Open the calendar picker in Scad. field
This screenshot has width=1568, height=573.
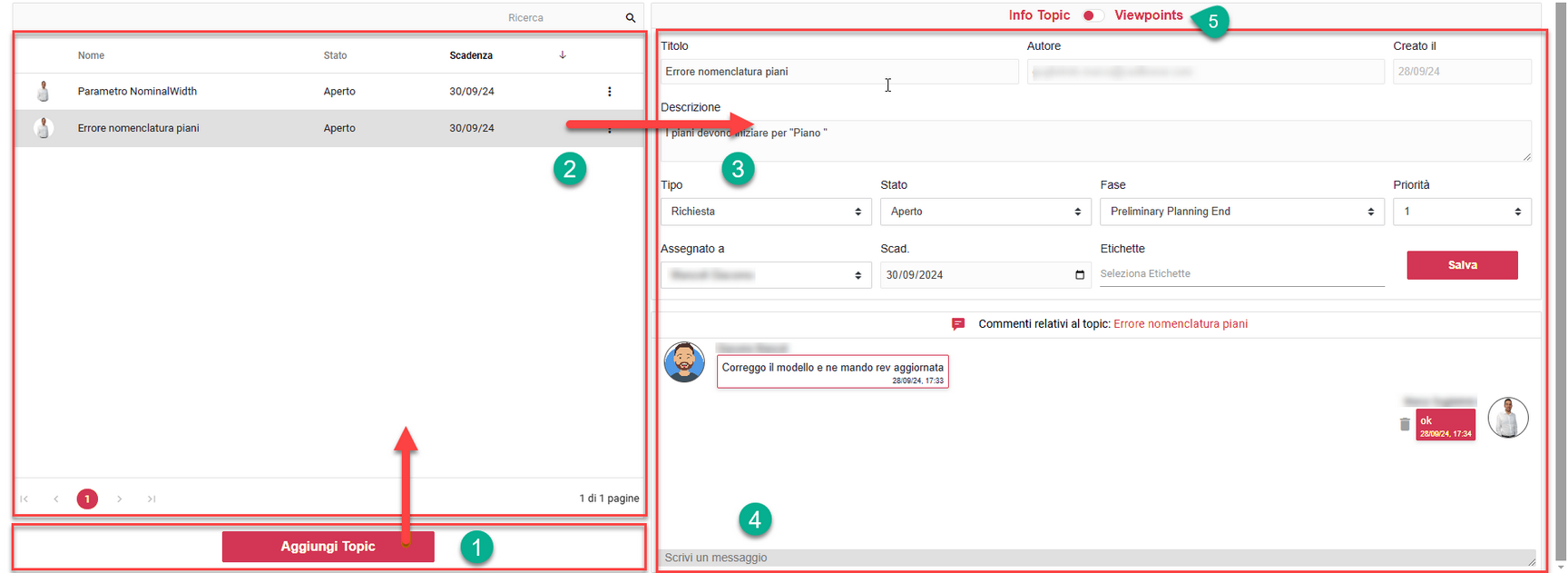pos(1079,275)
